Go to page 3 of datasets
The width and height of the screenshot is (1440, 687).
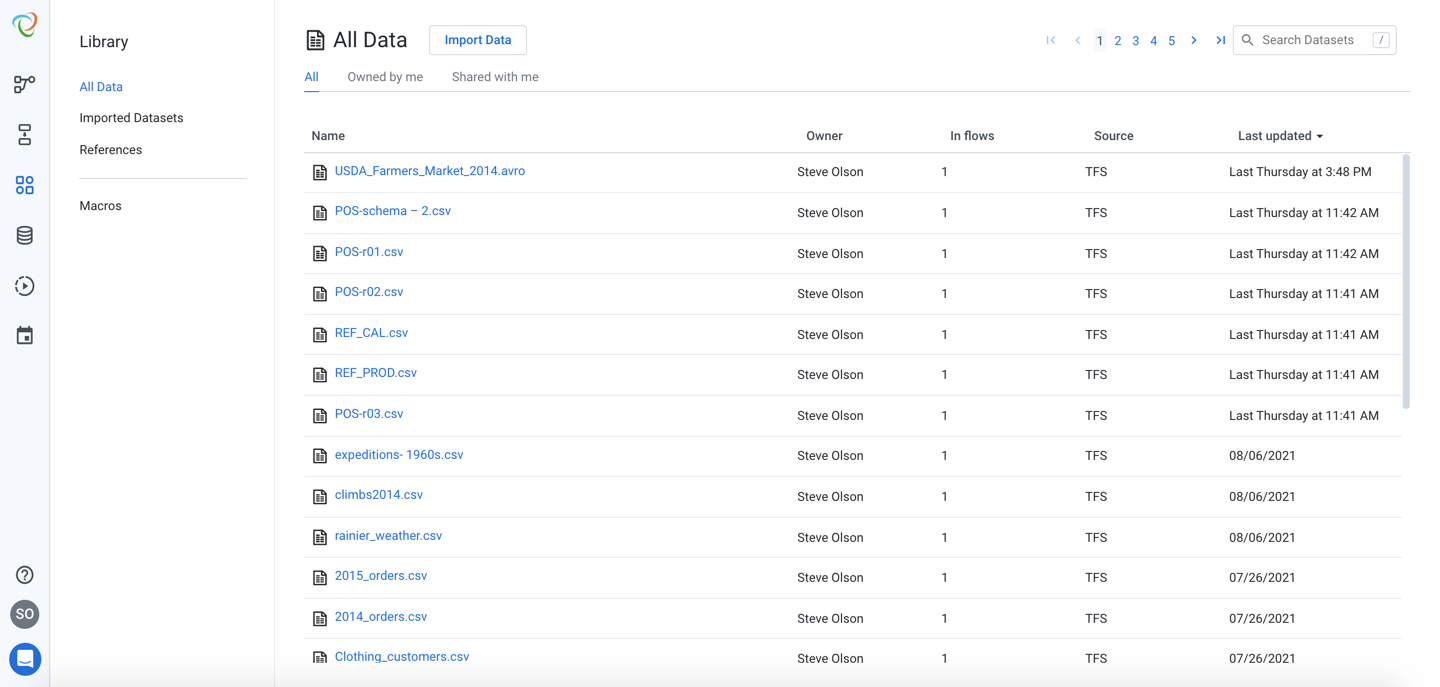pyautogui.click(x=1136, y=41)
